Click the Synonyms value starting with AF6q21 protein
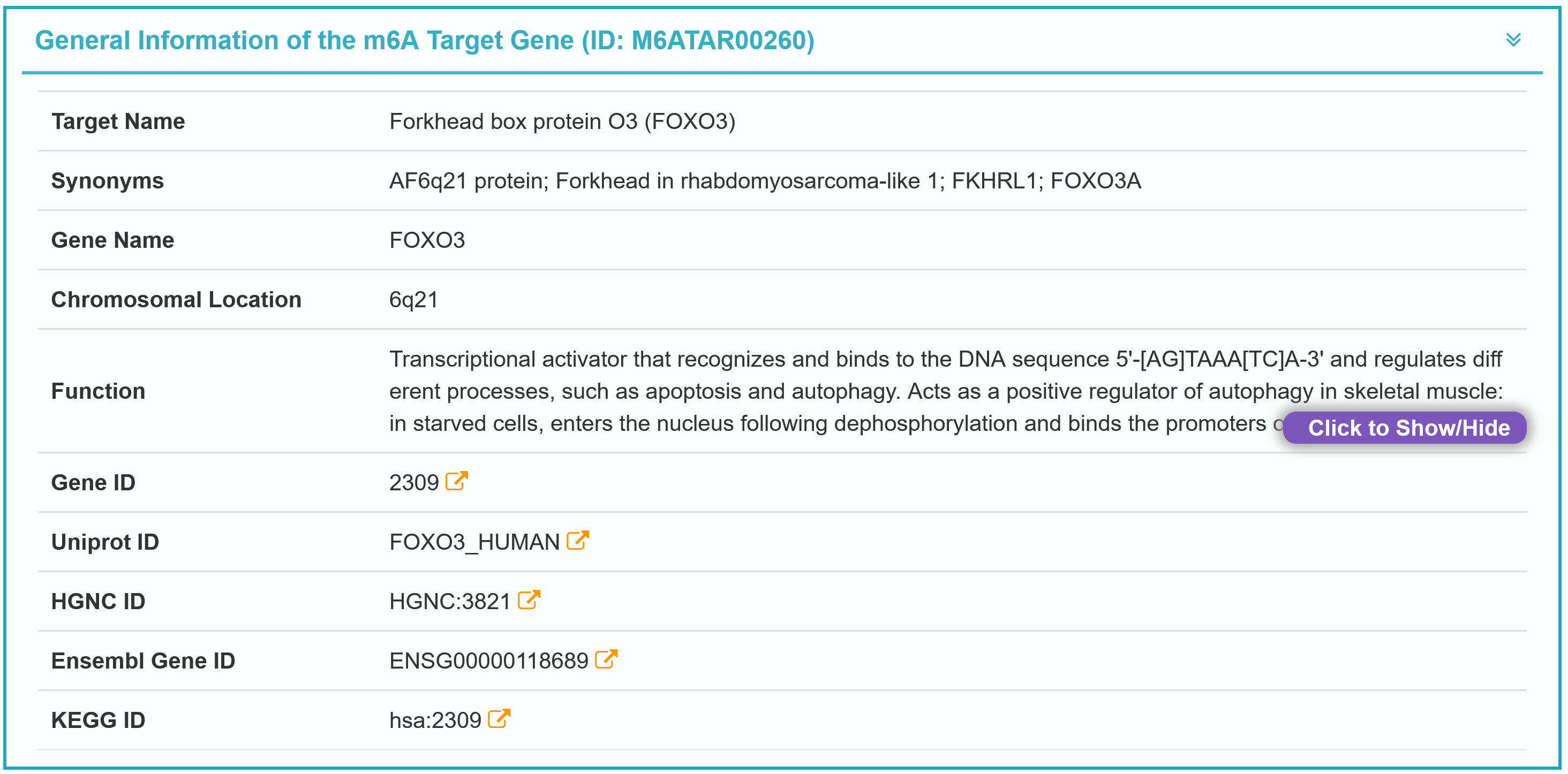The height and width of the screenshot is (774, 1568). coord(765,181)
